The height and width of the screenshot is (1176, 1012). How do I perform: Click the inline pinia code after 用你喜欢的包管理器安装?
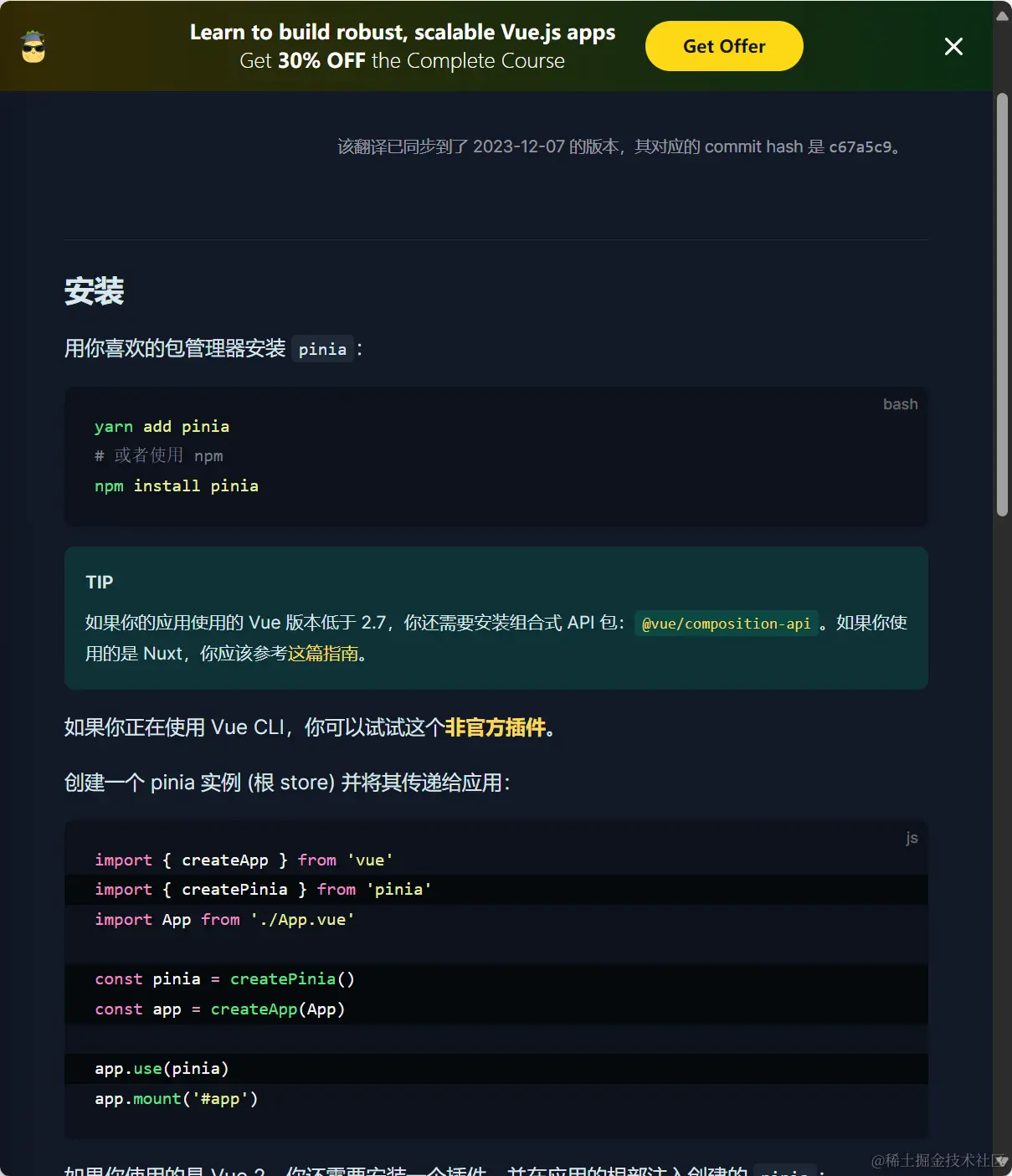pyautogui.click(x=322, y=349)
